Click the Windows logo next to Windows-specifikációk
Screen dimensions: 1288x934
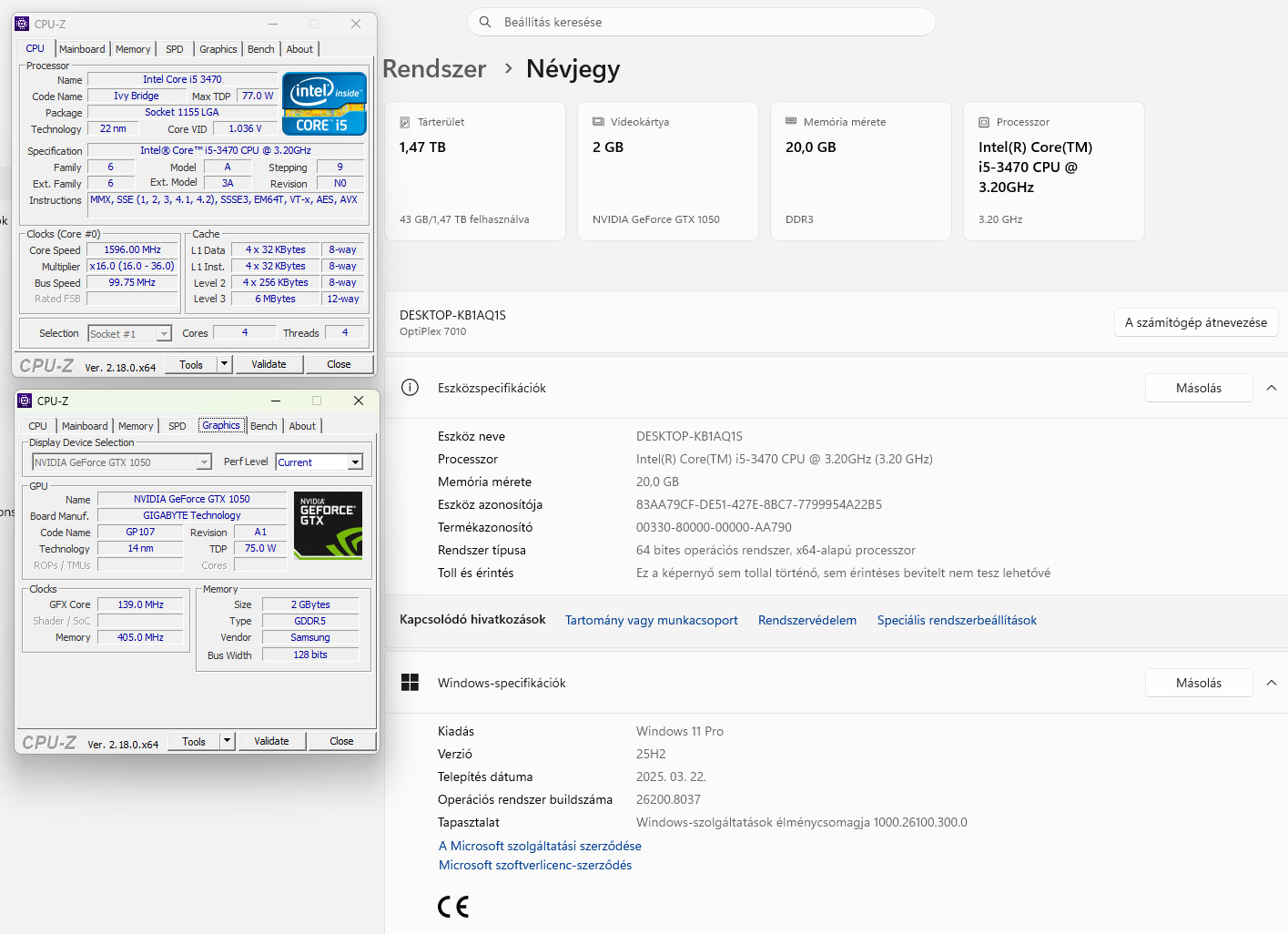point(411,683)
